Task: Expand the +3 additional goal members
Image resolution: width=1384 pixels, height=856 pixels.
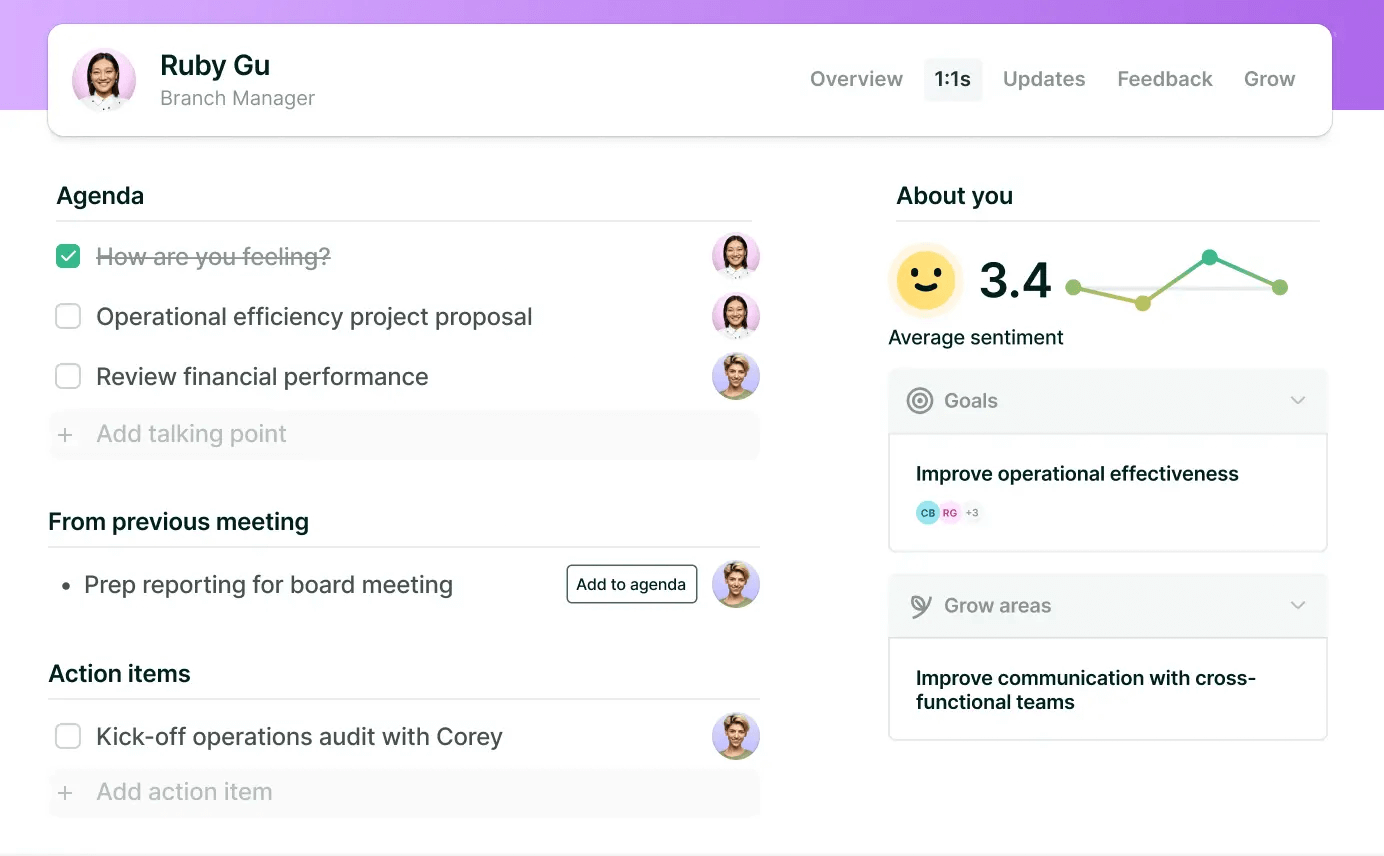Action: pyautogui.click(x=972, y=513)
